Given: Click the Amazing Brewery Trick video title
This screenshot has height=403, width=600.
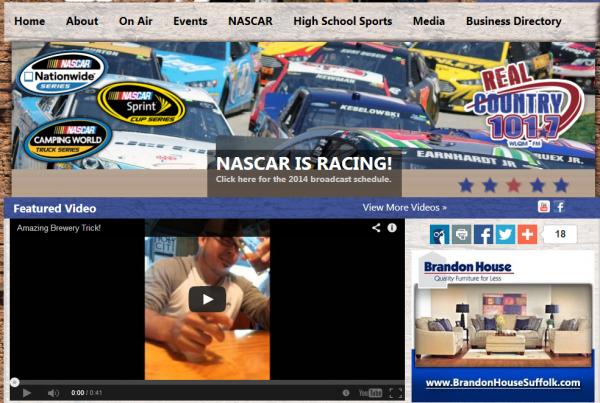Looking at the screenshot, I should [59, 228].
